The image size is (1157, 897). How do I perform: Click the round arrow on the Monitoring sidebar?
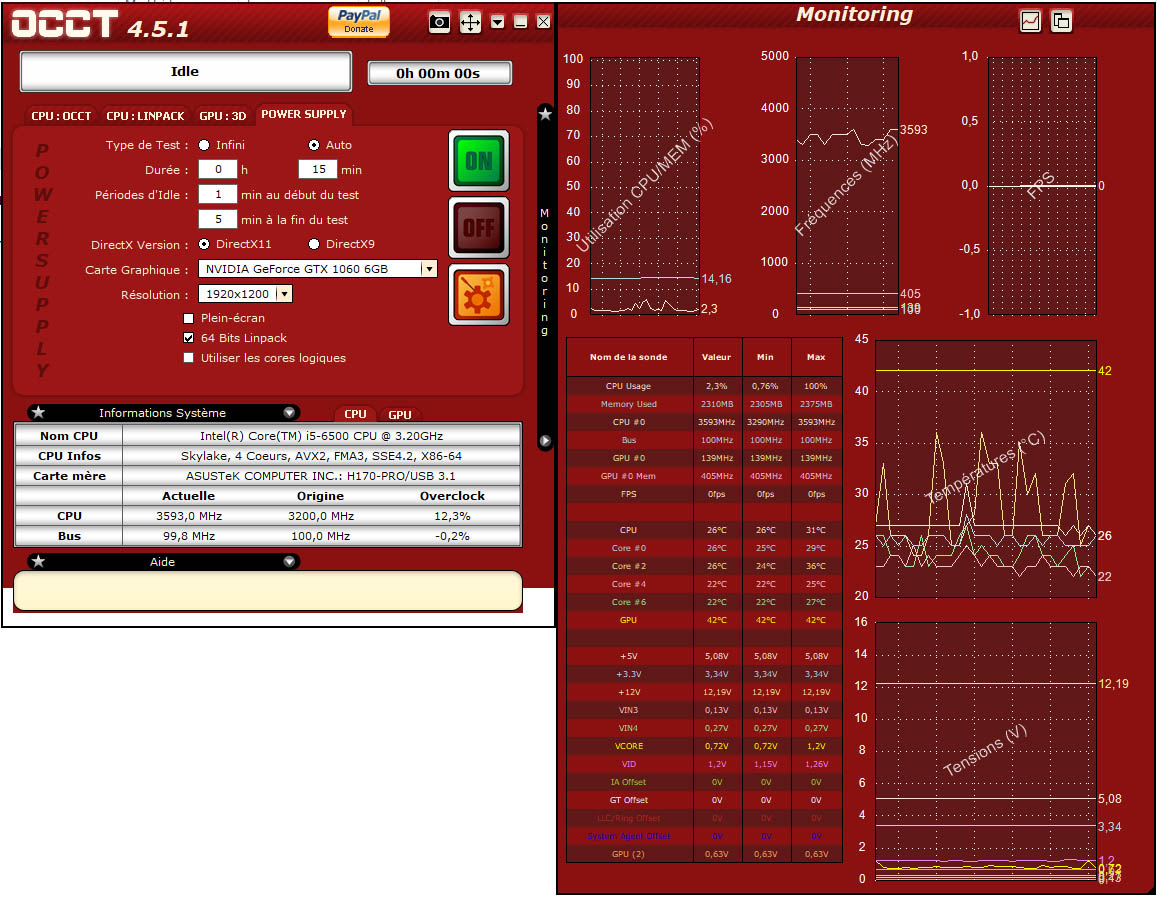[545, 441]
